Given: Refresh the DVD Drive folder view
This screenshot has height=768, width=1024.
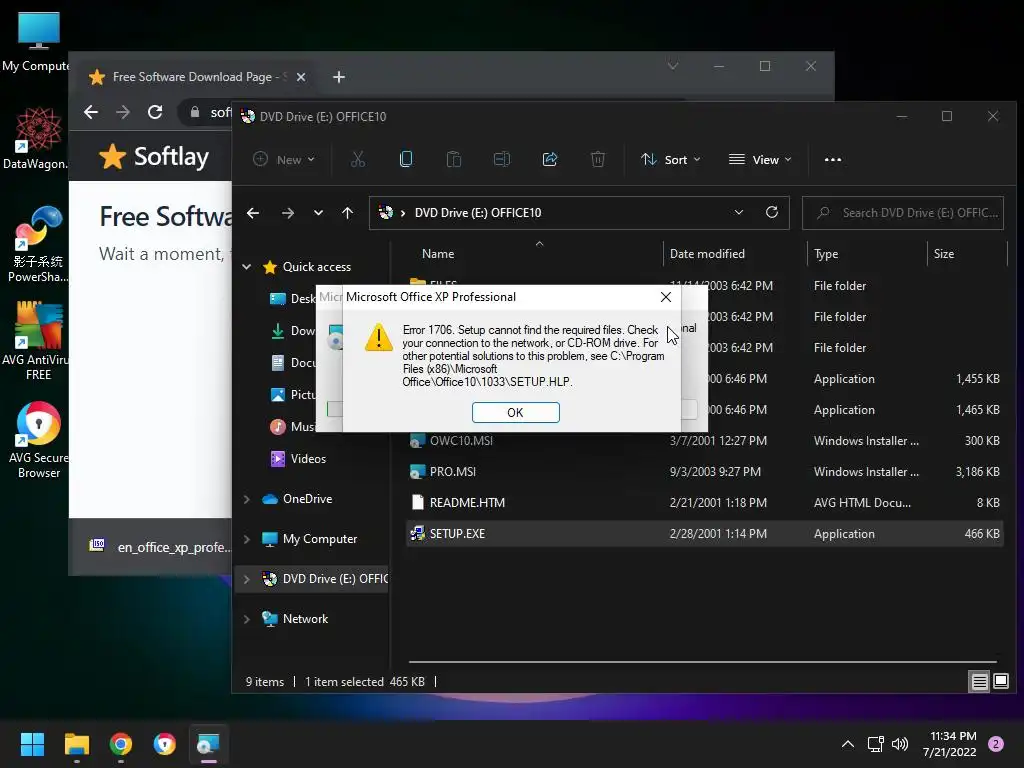Looking at the screenshot, I should click(771, 212).
